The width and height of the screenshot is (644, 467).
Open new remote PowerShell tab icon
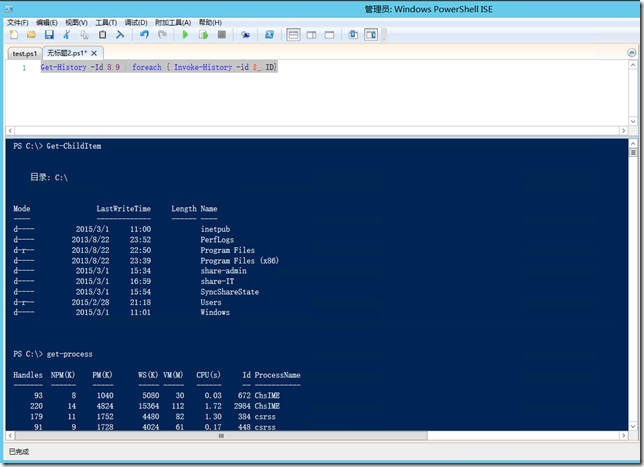point(245,35)
